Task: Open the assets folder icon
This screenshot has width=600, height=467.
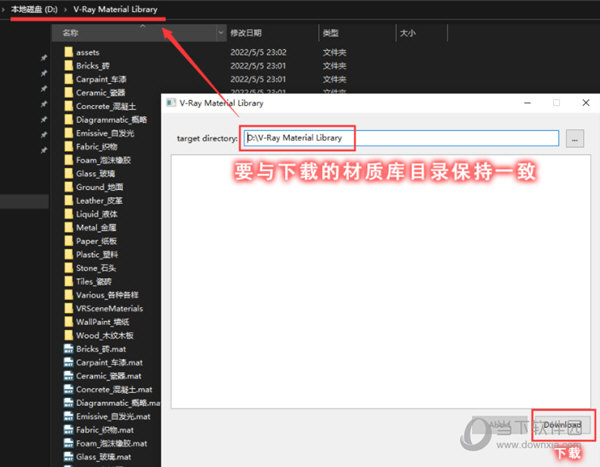Action: (x=68, y=52)
